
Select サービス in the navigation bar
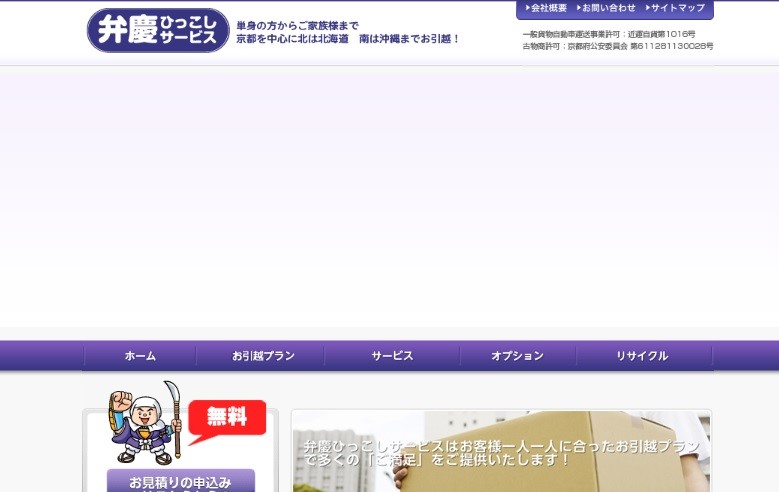coord(392,356)
